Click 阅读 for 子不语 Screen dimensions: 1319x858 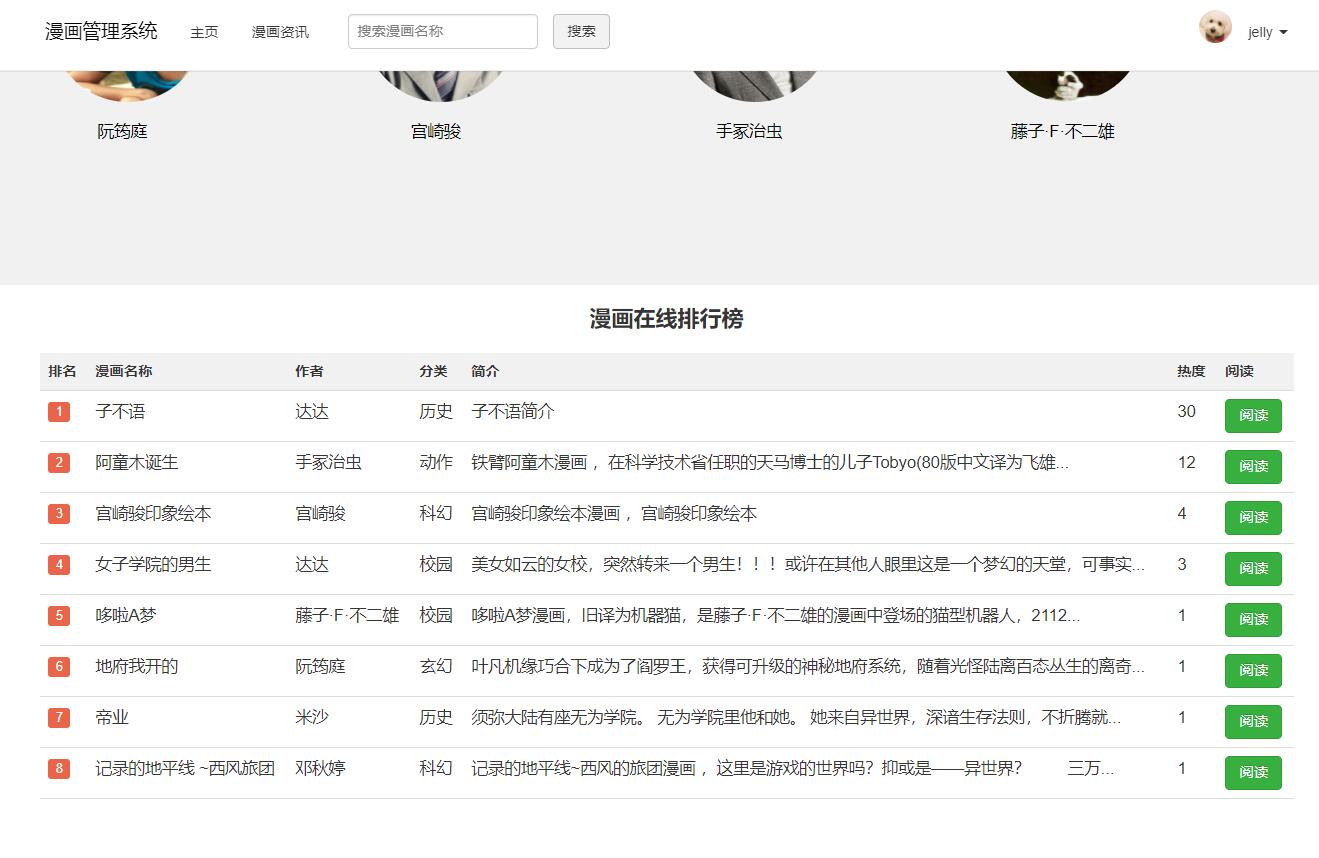[1252, 416]
